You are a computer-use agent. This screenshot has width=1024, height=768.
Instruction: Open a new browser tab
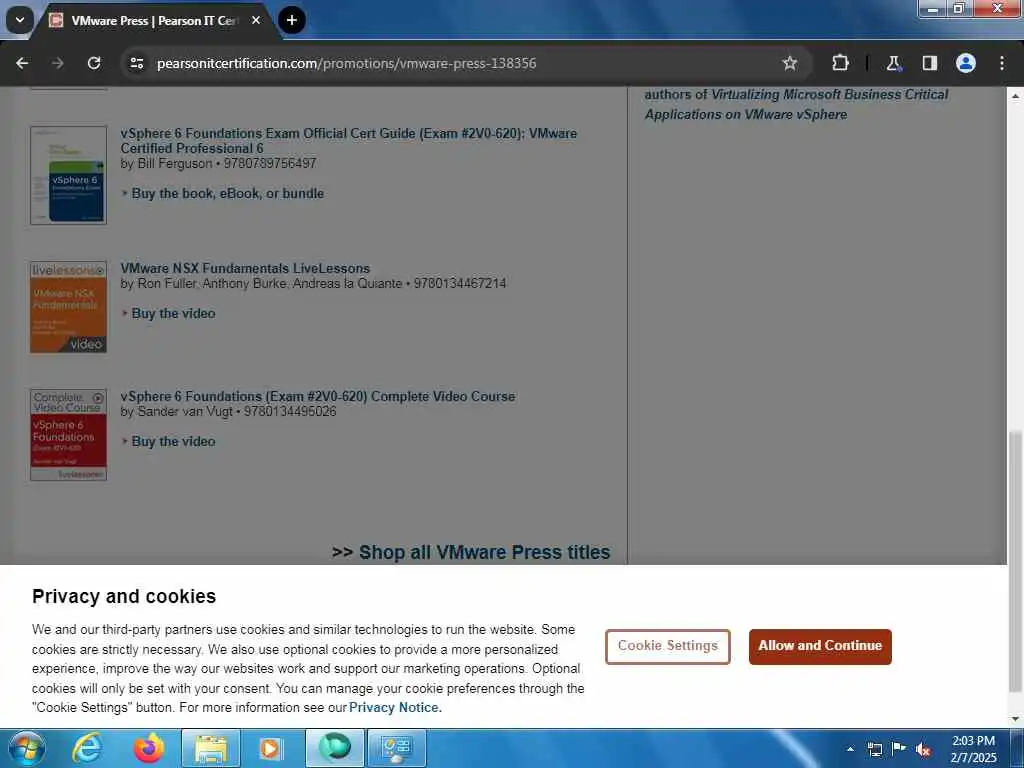(x=292, y=20)
